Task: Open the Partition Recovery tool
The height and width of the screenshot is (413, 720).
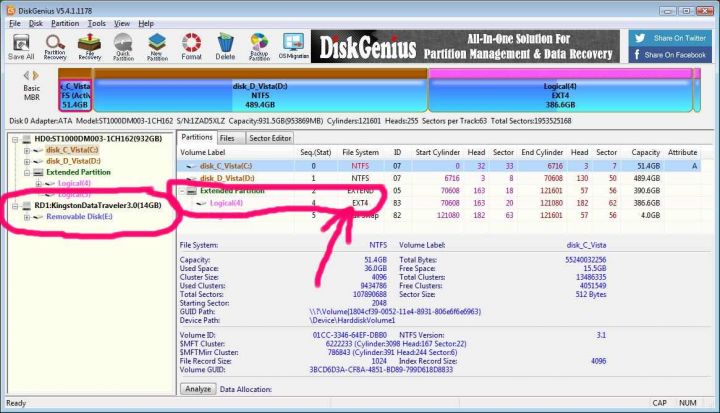Action: [55, 47]
